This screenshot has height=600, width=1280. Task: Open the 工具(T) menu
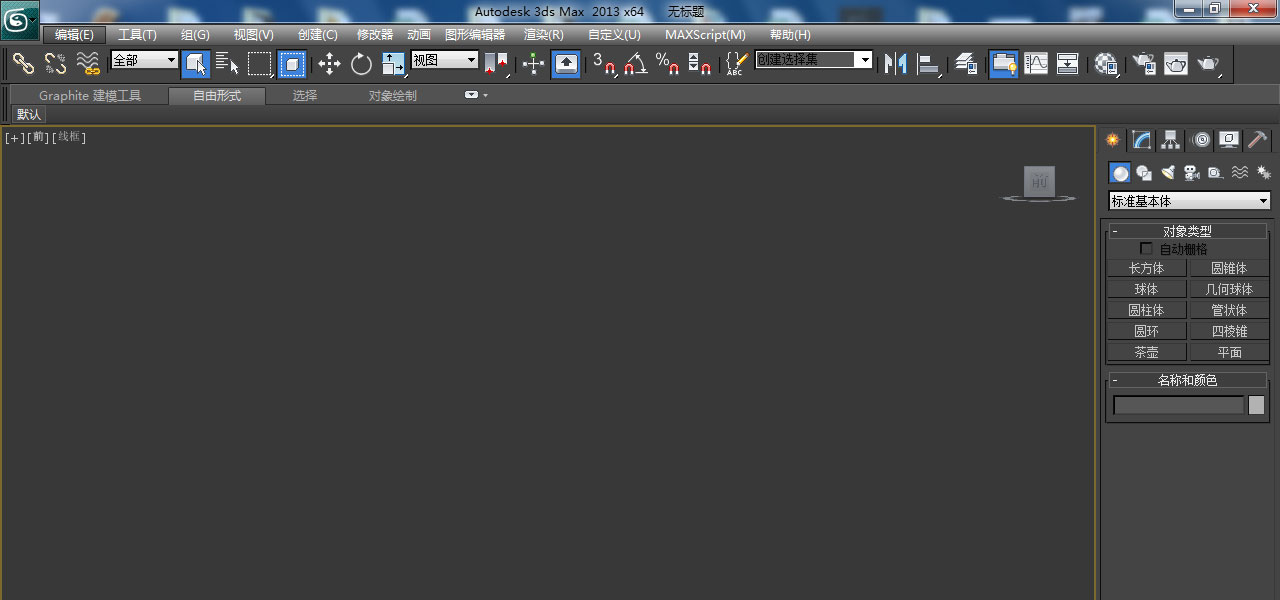point(137,34)
